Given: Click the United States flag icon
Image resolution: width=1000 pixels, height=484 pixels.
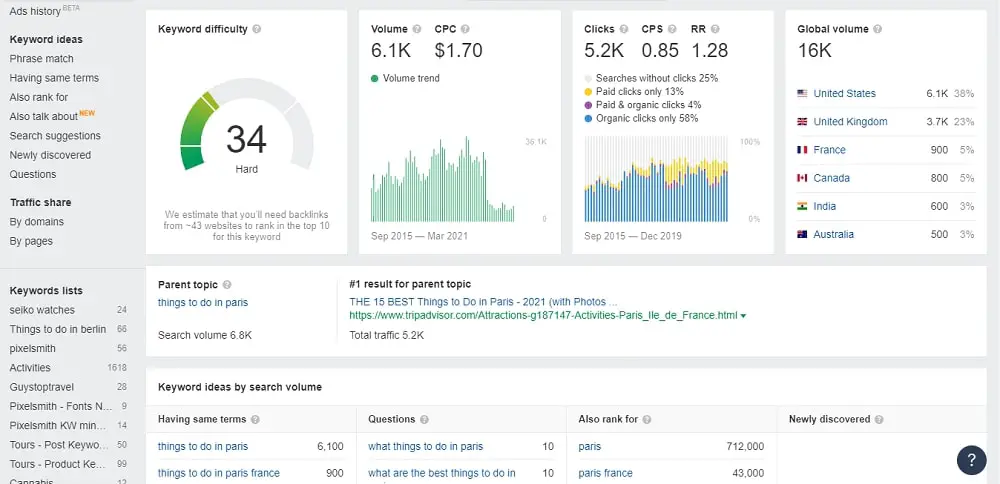Looking at the screenshot, I should [802, 93].
